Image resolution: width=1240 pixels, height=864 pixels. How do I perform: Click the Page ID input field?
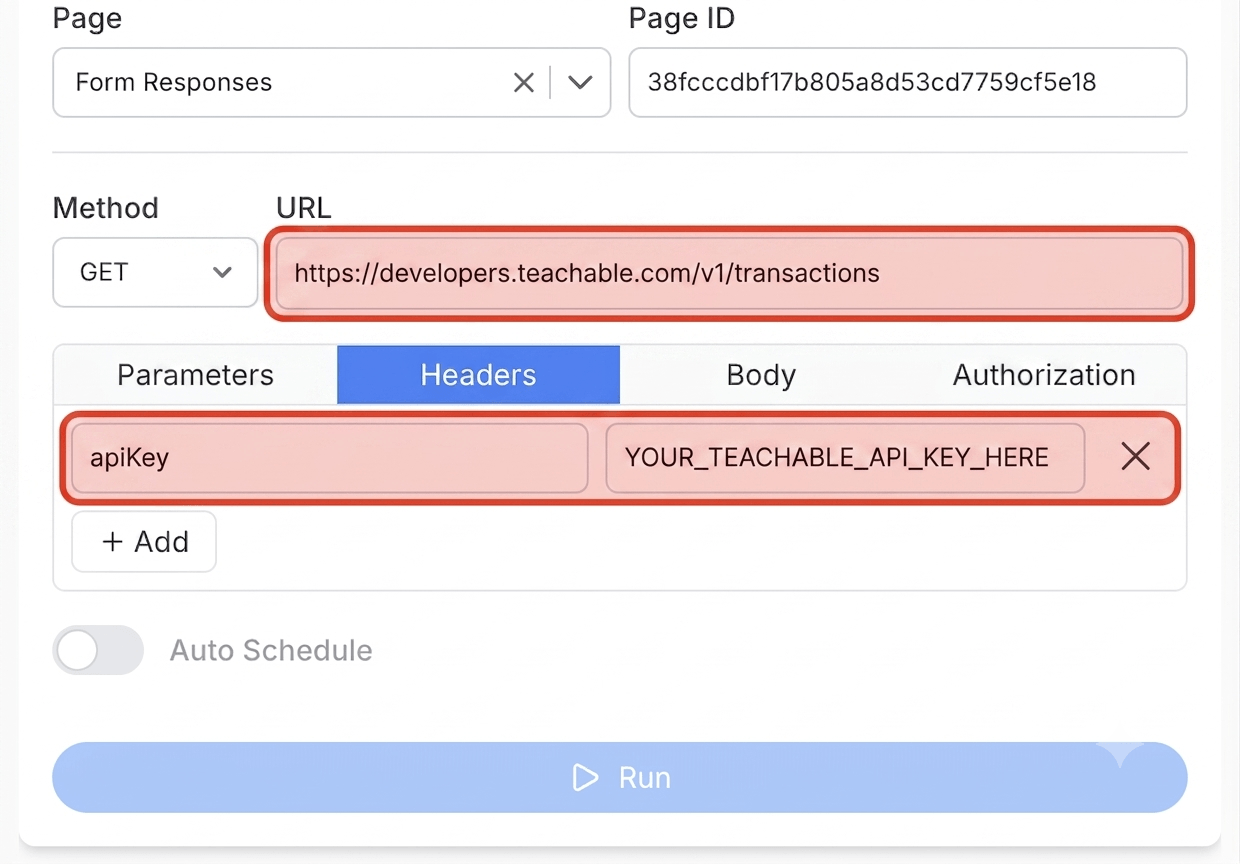point(908,82)
